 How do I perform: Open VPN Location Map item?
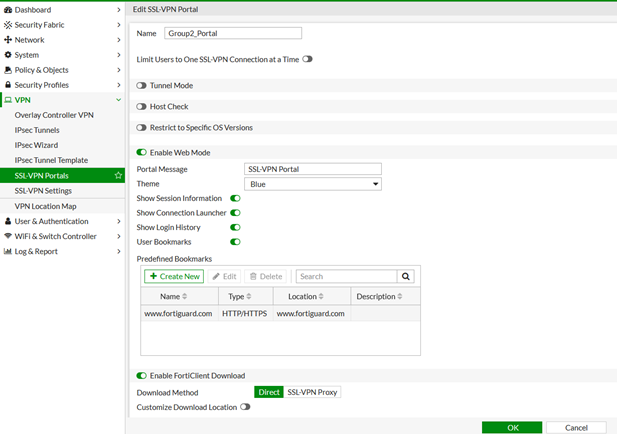[45, 206]
